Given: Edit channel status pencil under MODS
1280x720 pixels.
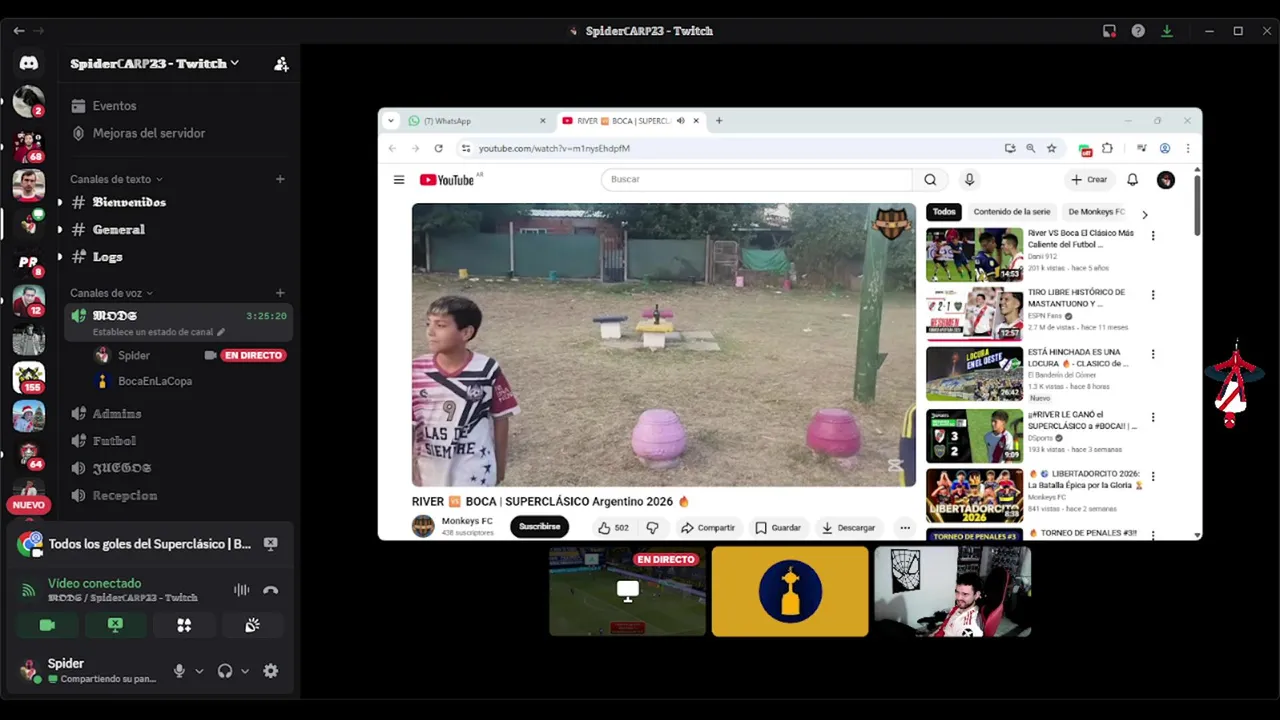Looking at the screenshot, I should tap(221, 332).
